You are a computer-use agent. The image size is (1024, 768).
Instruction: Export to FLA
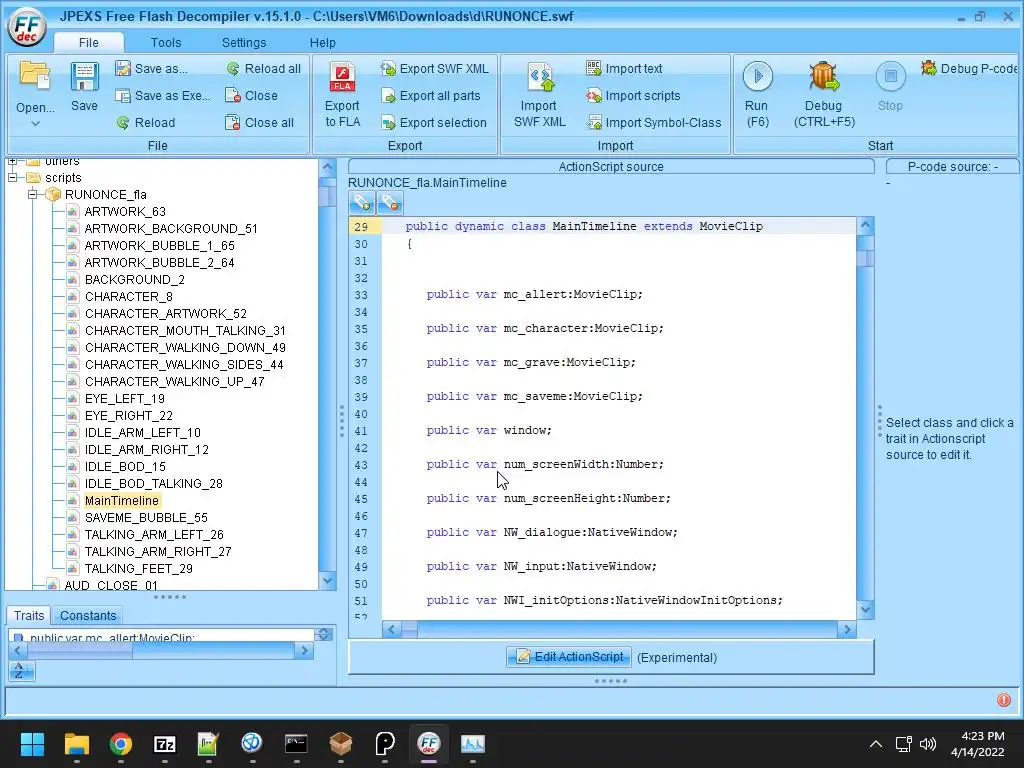[342, 95]
